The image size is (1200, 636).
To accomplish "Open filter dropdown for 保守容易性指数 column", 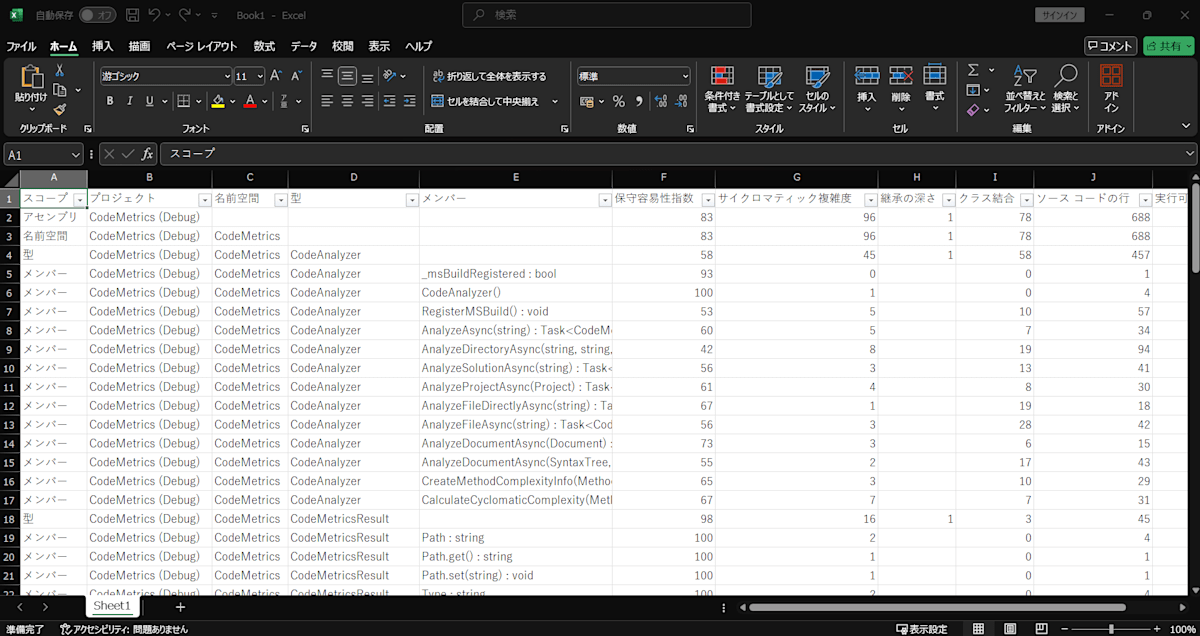I will coord(708,199).
